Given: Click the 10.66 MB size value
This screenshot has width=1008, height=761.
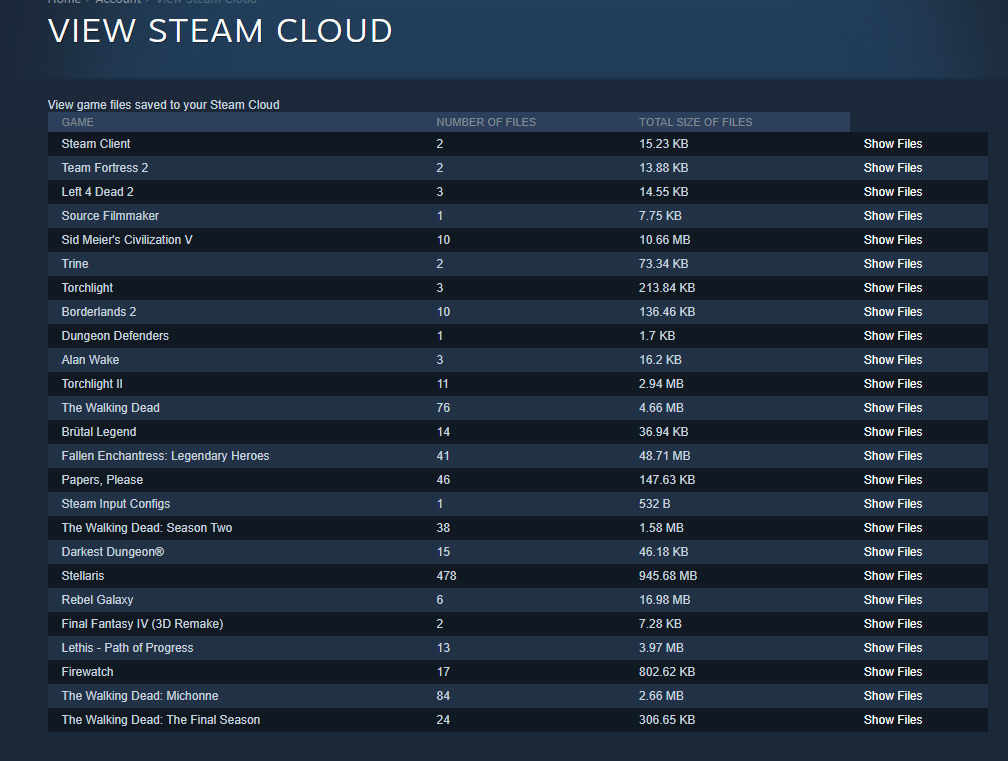Looking at the screenshot, I should click(665, 240).
